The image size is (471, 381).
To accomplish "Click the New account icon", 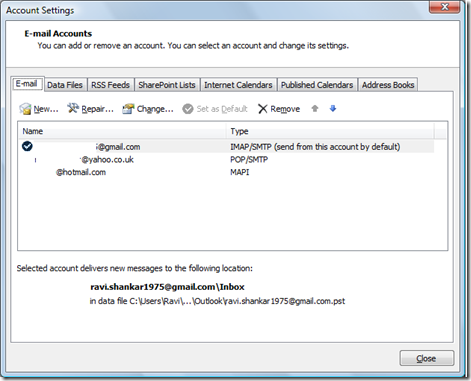I will [25, 109].
